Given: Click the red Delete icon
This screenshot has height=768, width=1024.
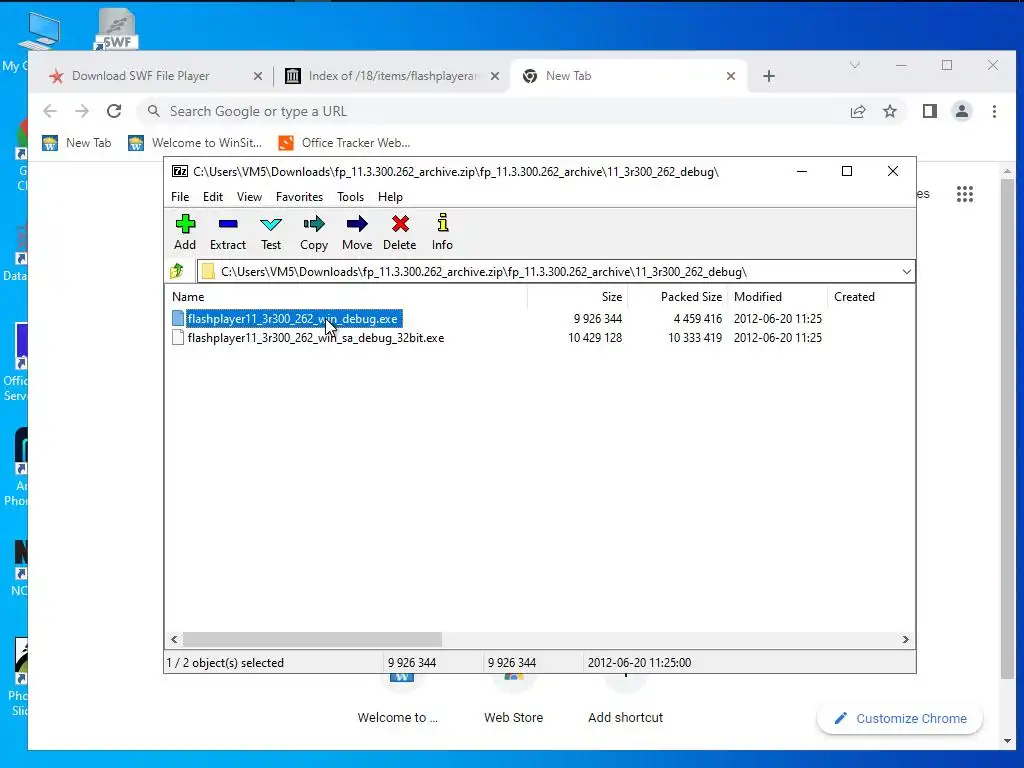Looking at the screenshot, I should click(400, 232).
